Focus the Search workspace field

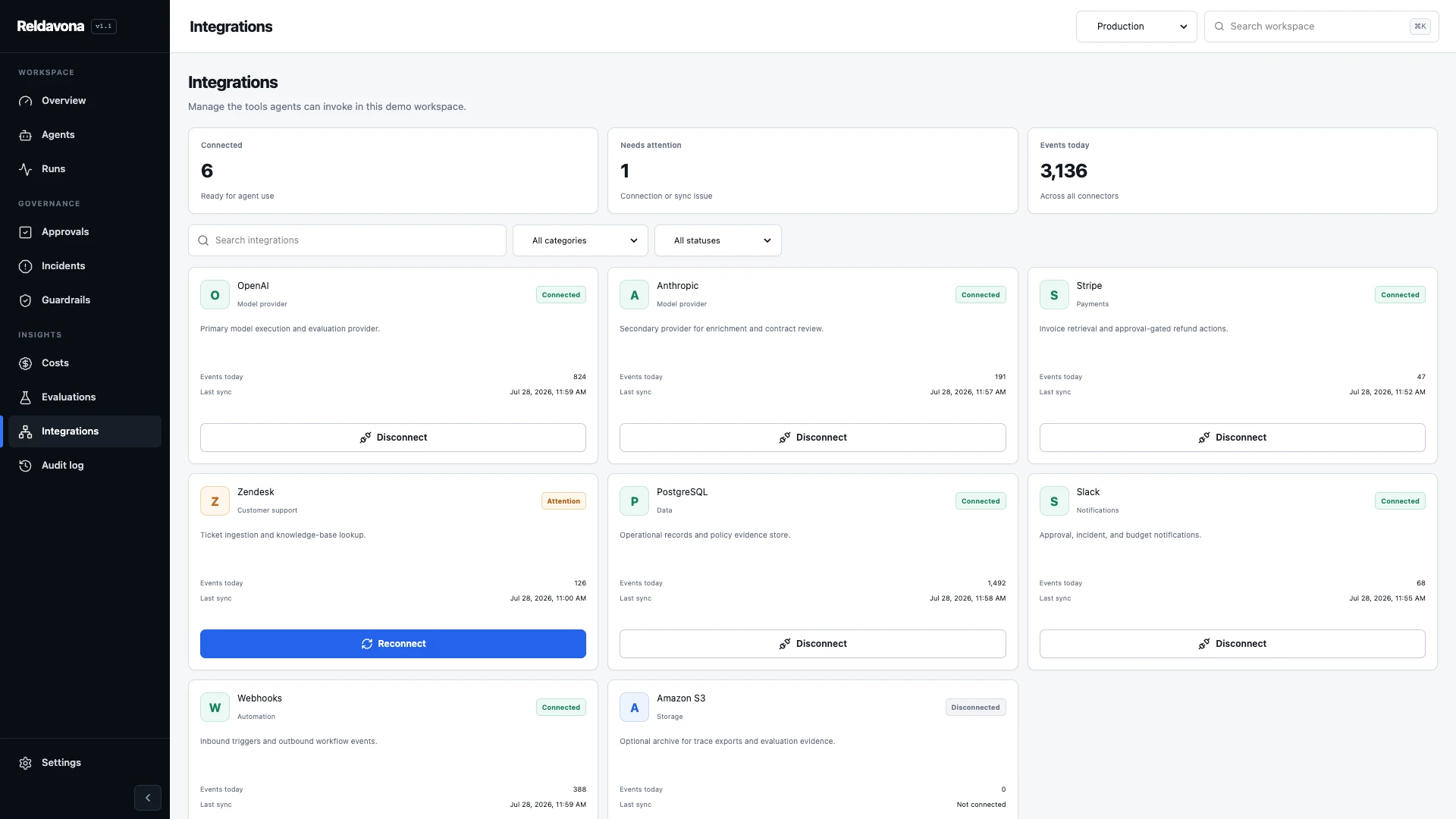click(x=1321, y=27)
